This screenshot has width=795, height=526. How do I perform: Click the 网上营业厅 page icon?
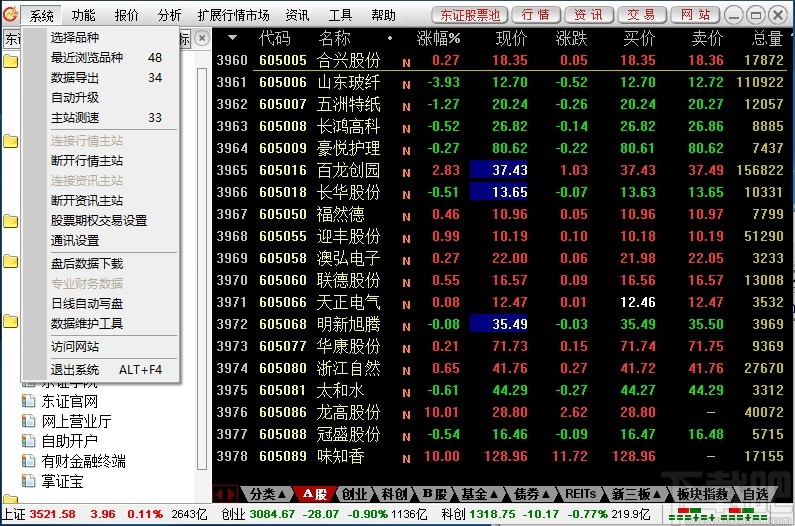[28, 421]
